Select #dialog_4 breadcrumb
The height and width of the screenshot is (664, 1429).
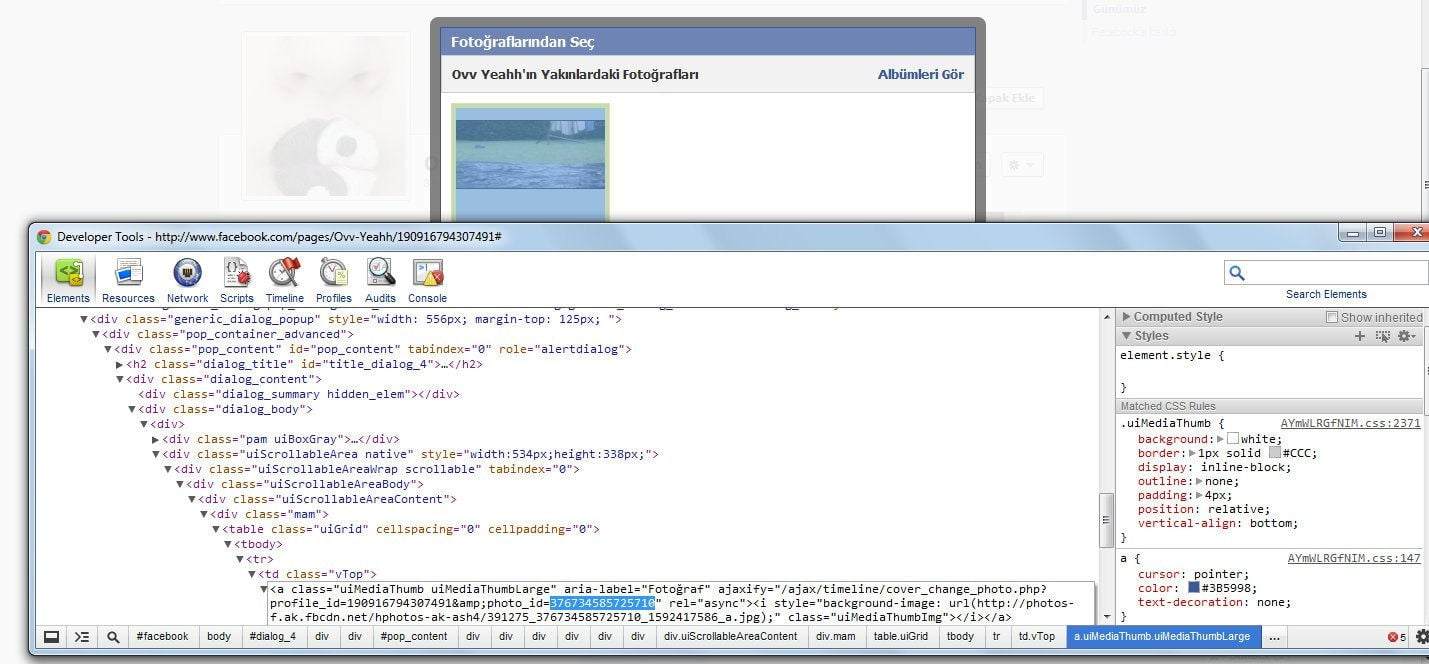272,636
